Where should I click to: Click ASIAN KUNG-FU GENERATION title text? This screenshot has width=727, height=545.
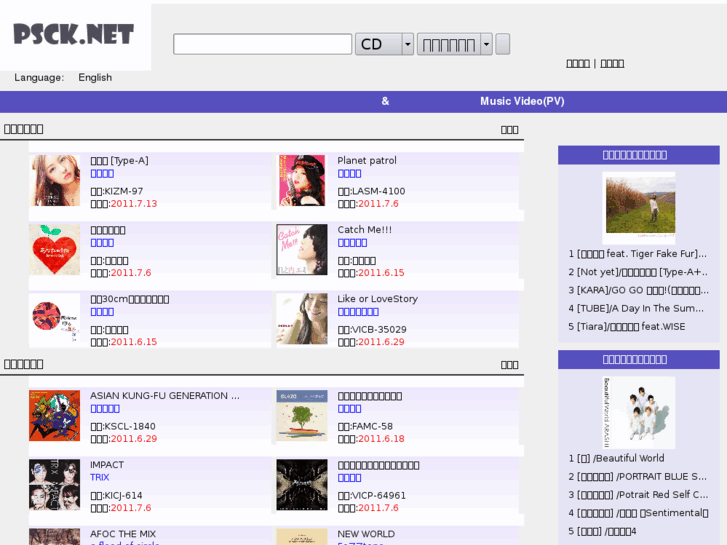point(165,396)
